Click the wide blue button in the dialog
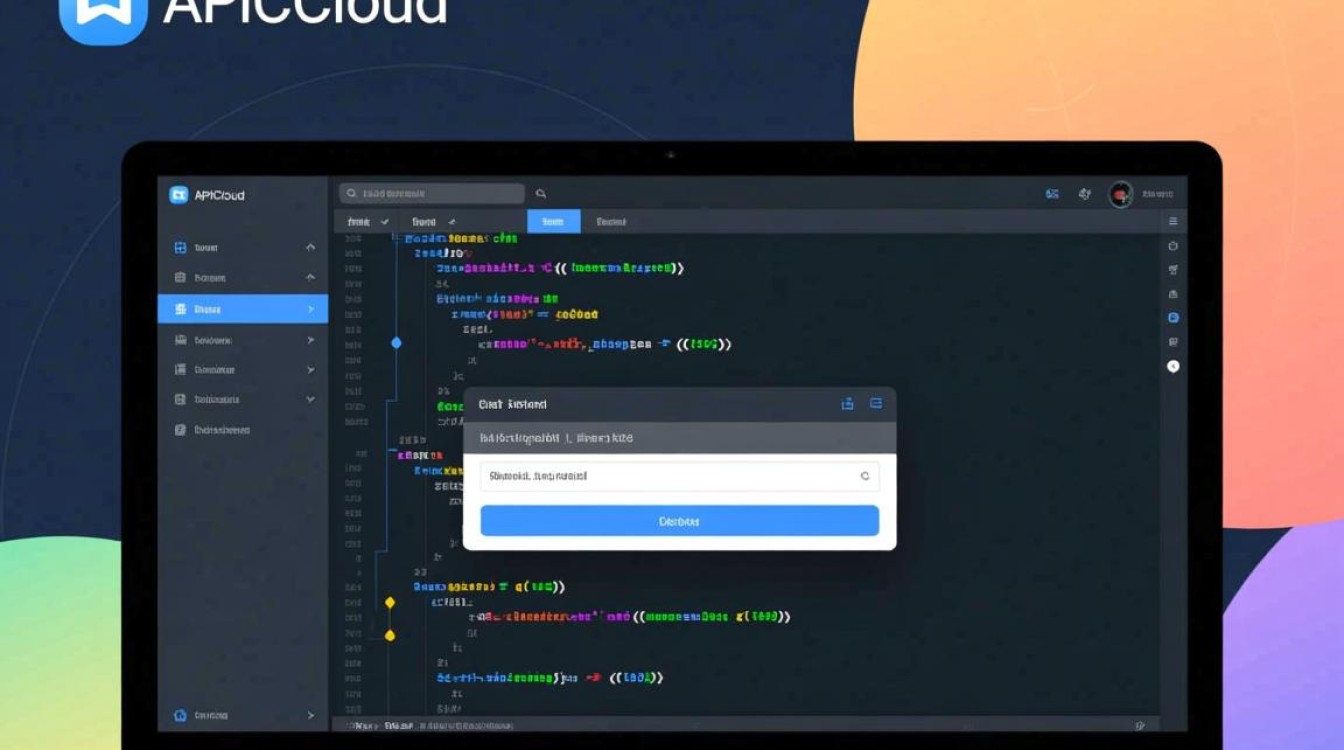The height and width of the screenshot is (750, 1344). tap(679, 521)
